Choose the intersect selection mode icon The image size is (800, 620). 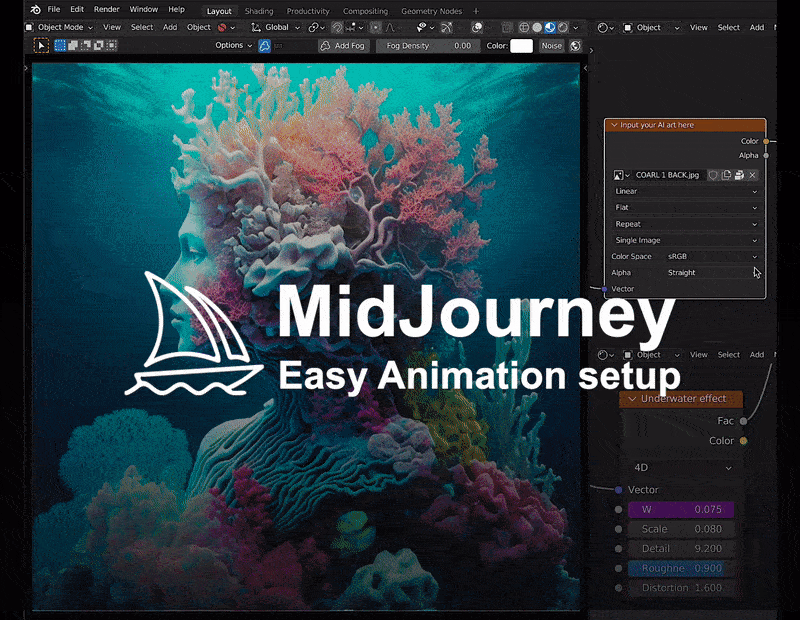[x=111, y=45]
